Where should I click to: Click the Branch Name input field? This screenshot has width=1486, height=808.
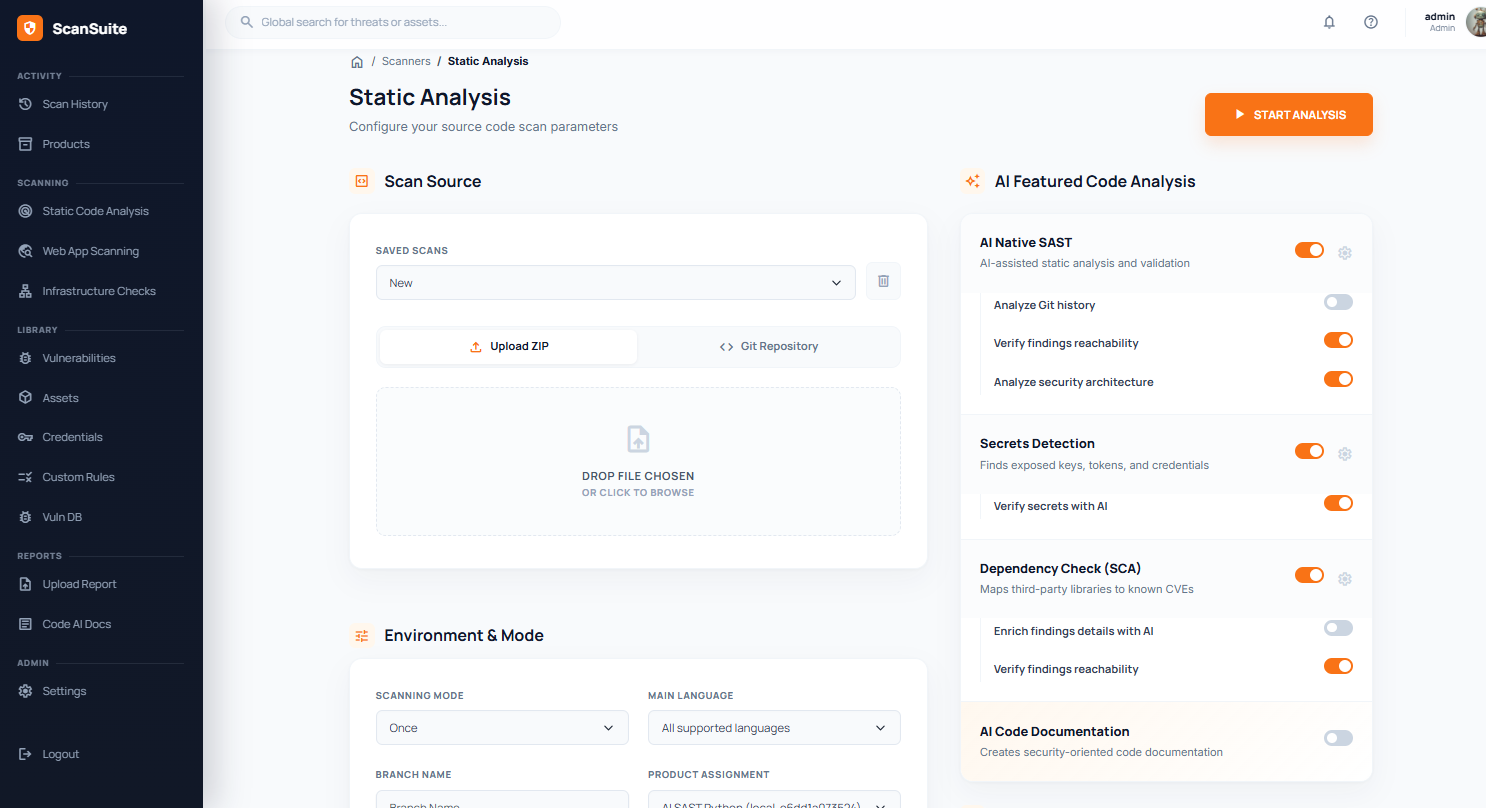pyautogui.click(x=502, y=800)
